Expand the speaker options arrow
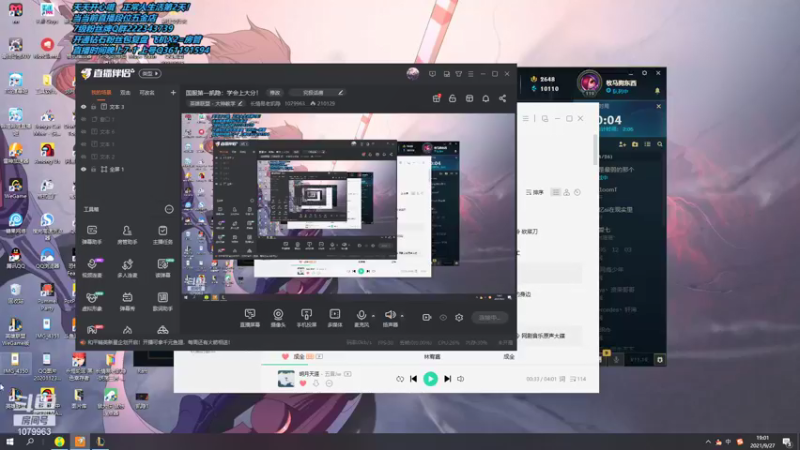This screenshot has width=800, height=450. point(402,316)
